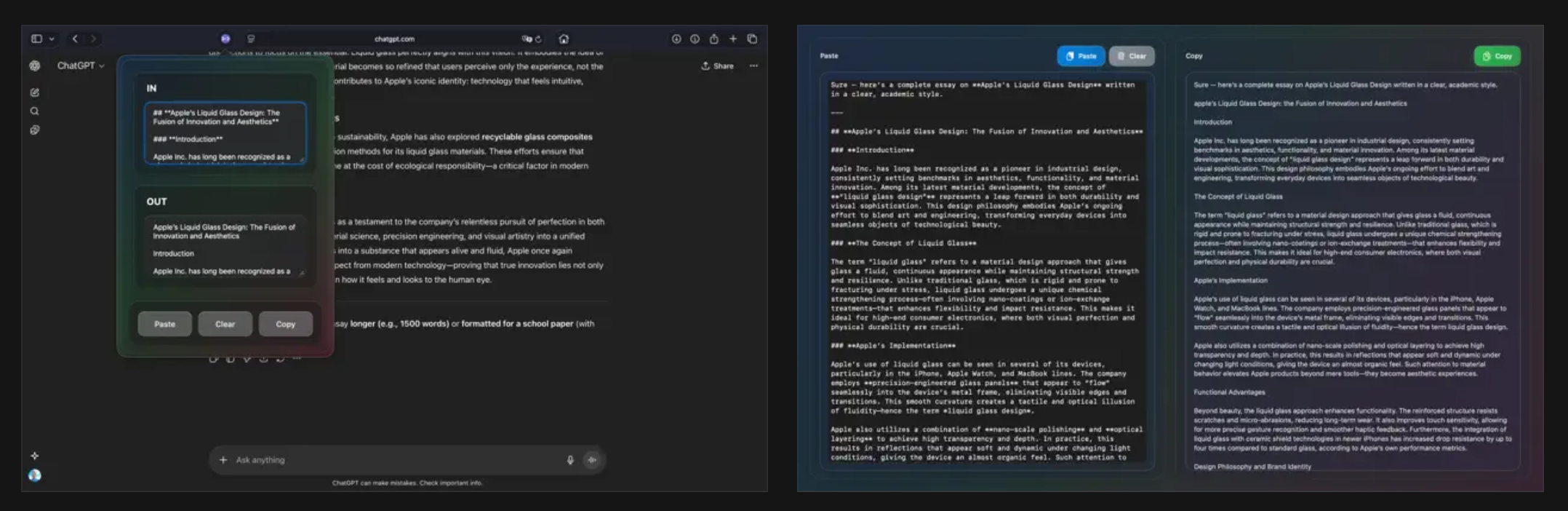Click Clear in the extension popup
The image size is (1568, 511).
[x=225, y=324]
